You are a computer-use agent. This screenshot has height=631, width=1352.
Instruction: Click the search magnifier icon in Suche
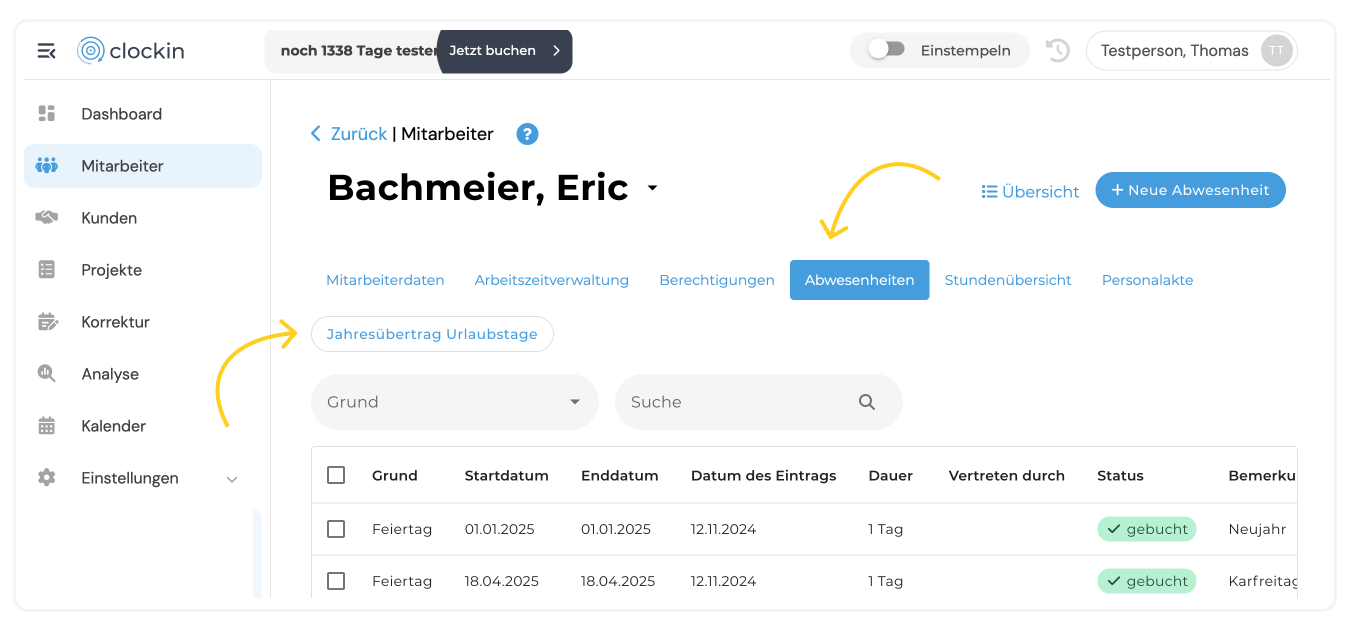(867, 402)
